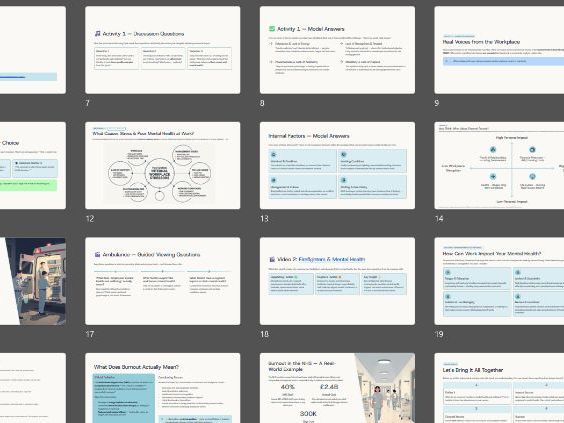Select slide 14 impact quadrant chart thumbnail
Screen dimensions: 564x423
tap(499, 165)
